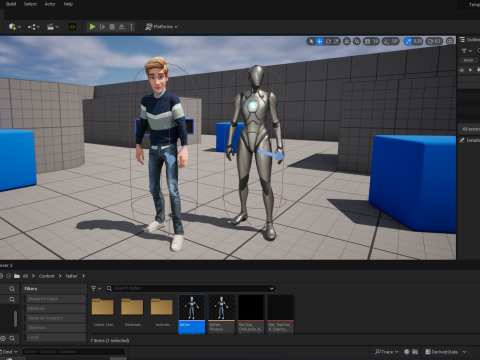480x360 pixels.
Task: Open the Cmd console dropdown
Action: (9, 352)
